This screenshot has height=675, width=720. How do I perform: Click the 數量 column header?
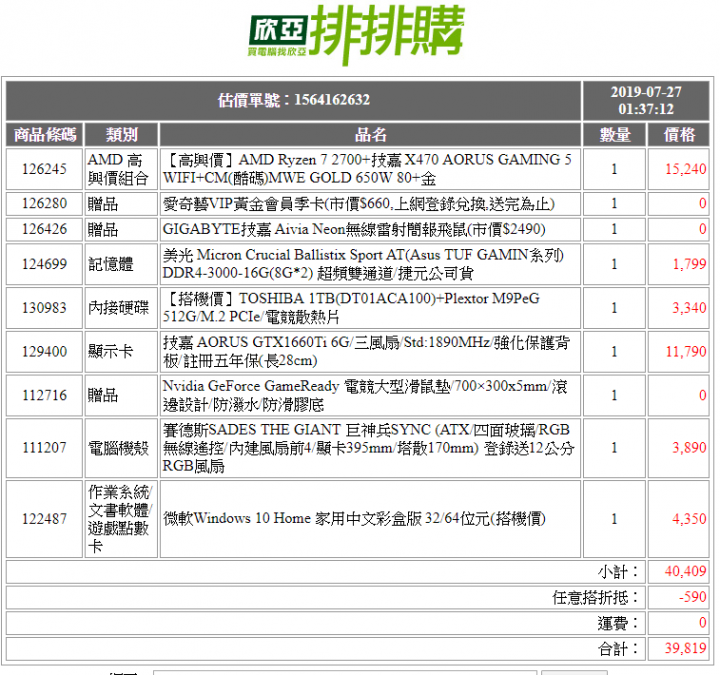pyautogui.click(x=614, y=135)
